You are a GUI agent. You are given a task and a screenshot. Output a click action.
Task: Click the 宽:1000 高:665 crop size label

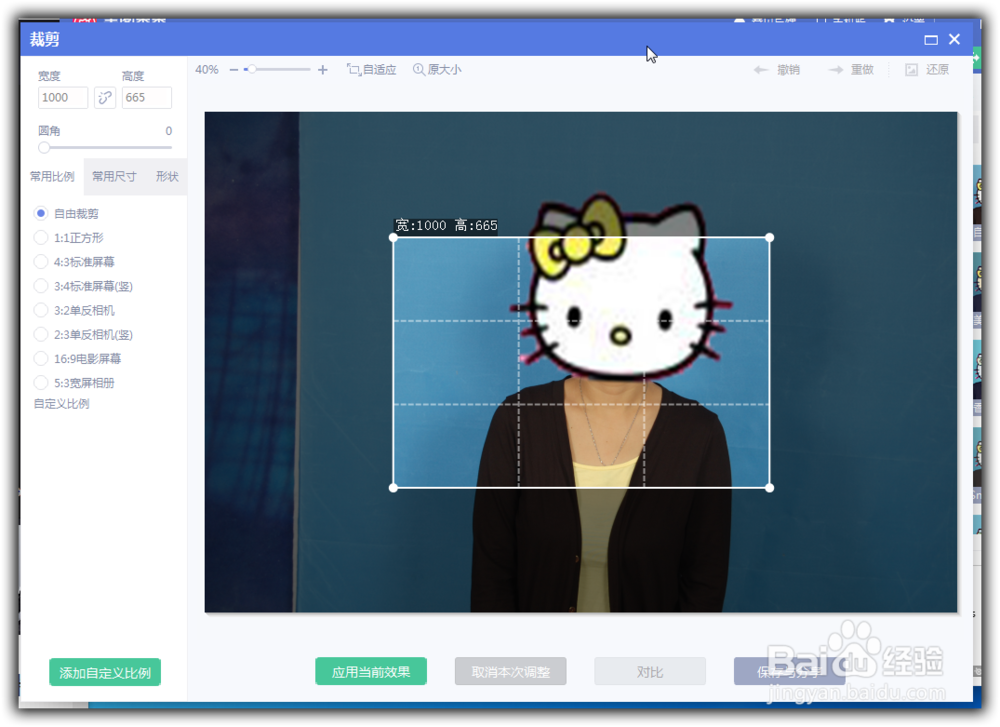tap(446, 226)
